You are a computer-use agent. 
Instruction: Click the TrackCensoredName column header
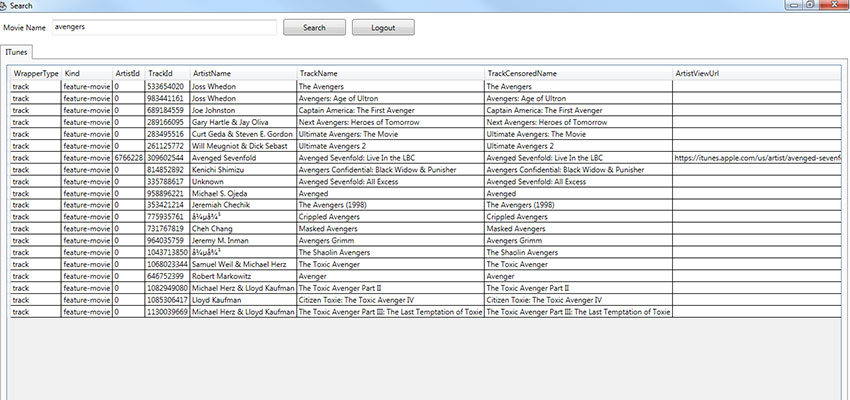578,73
